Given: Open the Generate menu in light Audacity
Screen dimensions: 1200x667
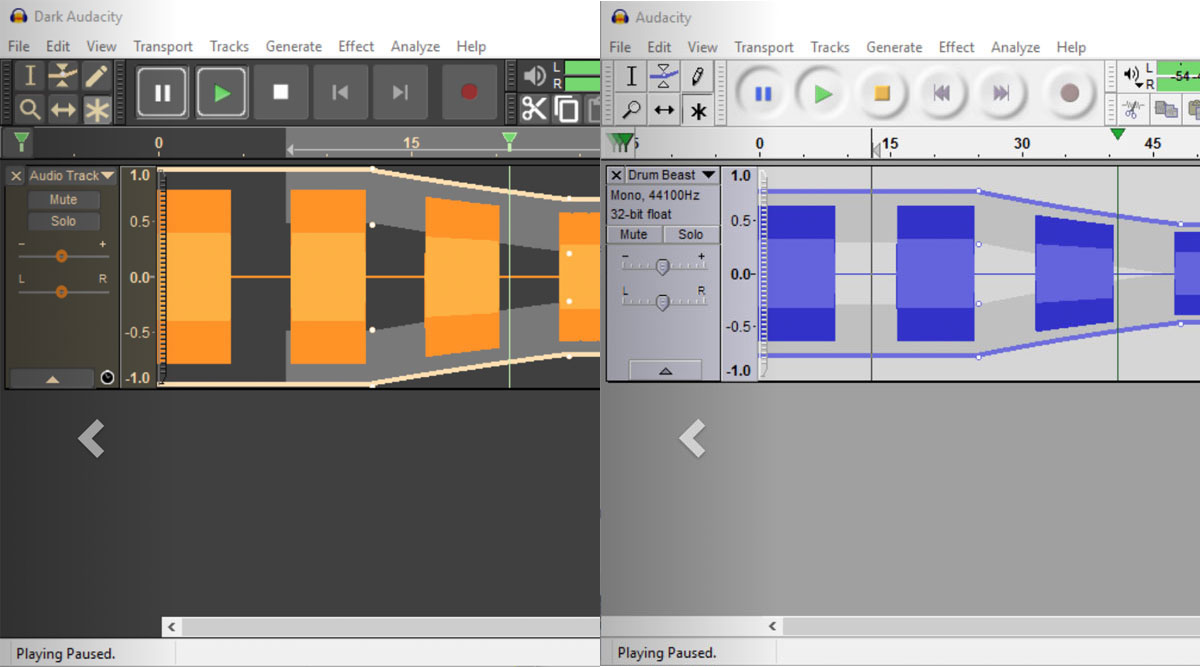Looking at the screenshot, I should click(x=894, y=47).
